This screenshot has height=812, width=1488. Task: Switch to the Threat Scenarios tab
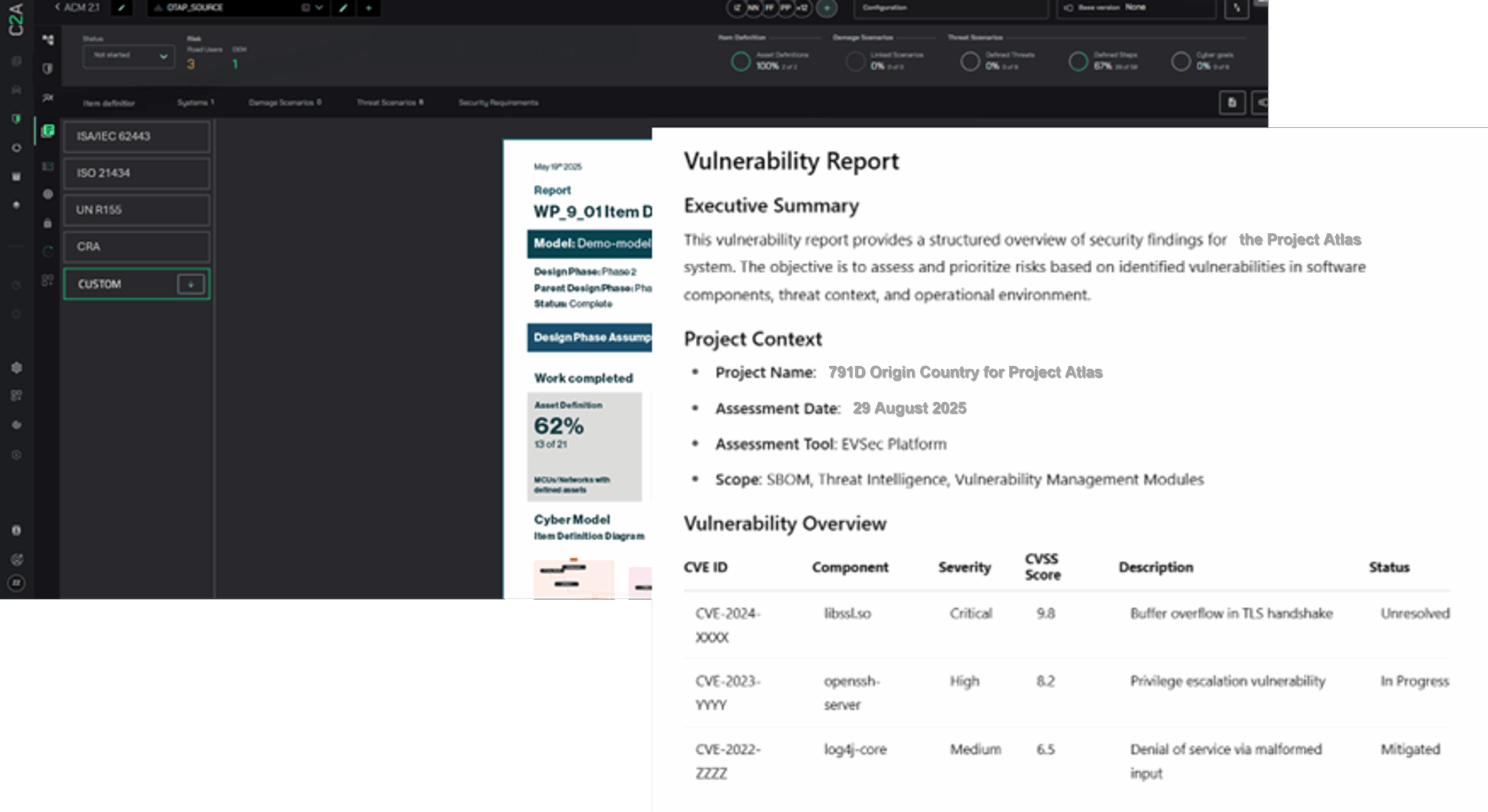pyautogui.click(x=390, y=102)
